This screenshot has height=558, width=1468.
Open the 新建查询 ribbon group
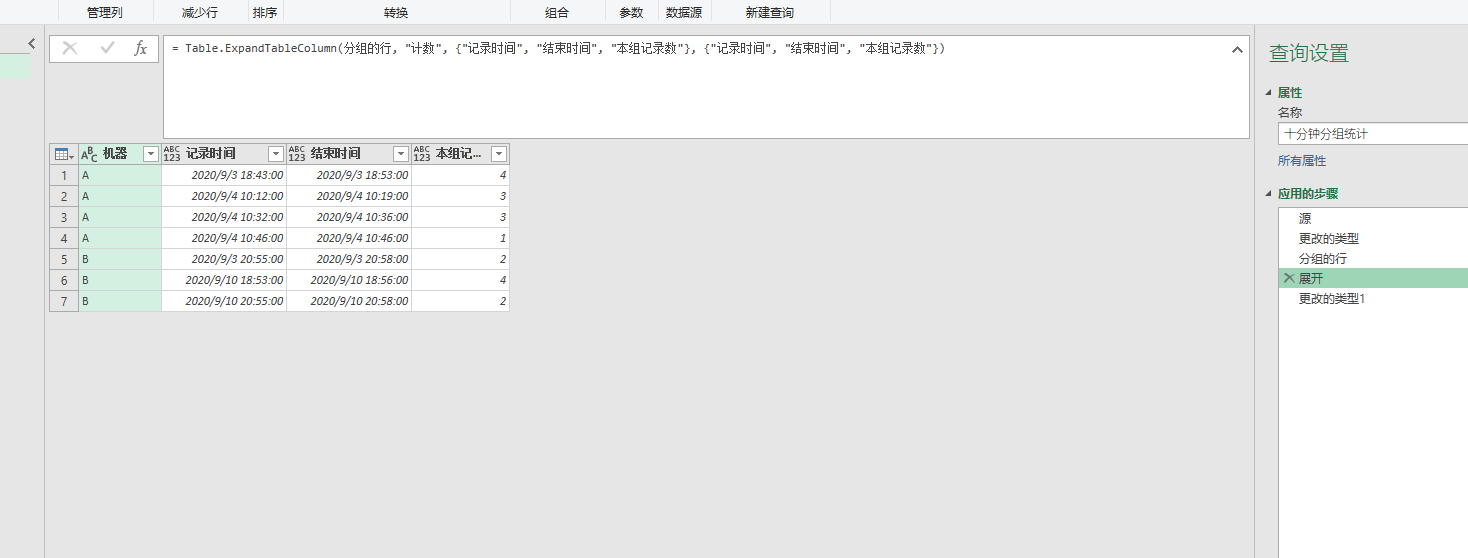tap(770, 13)
